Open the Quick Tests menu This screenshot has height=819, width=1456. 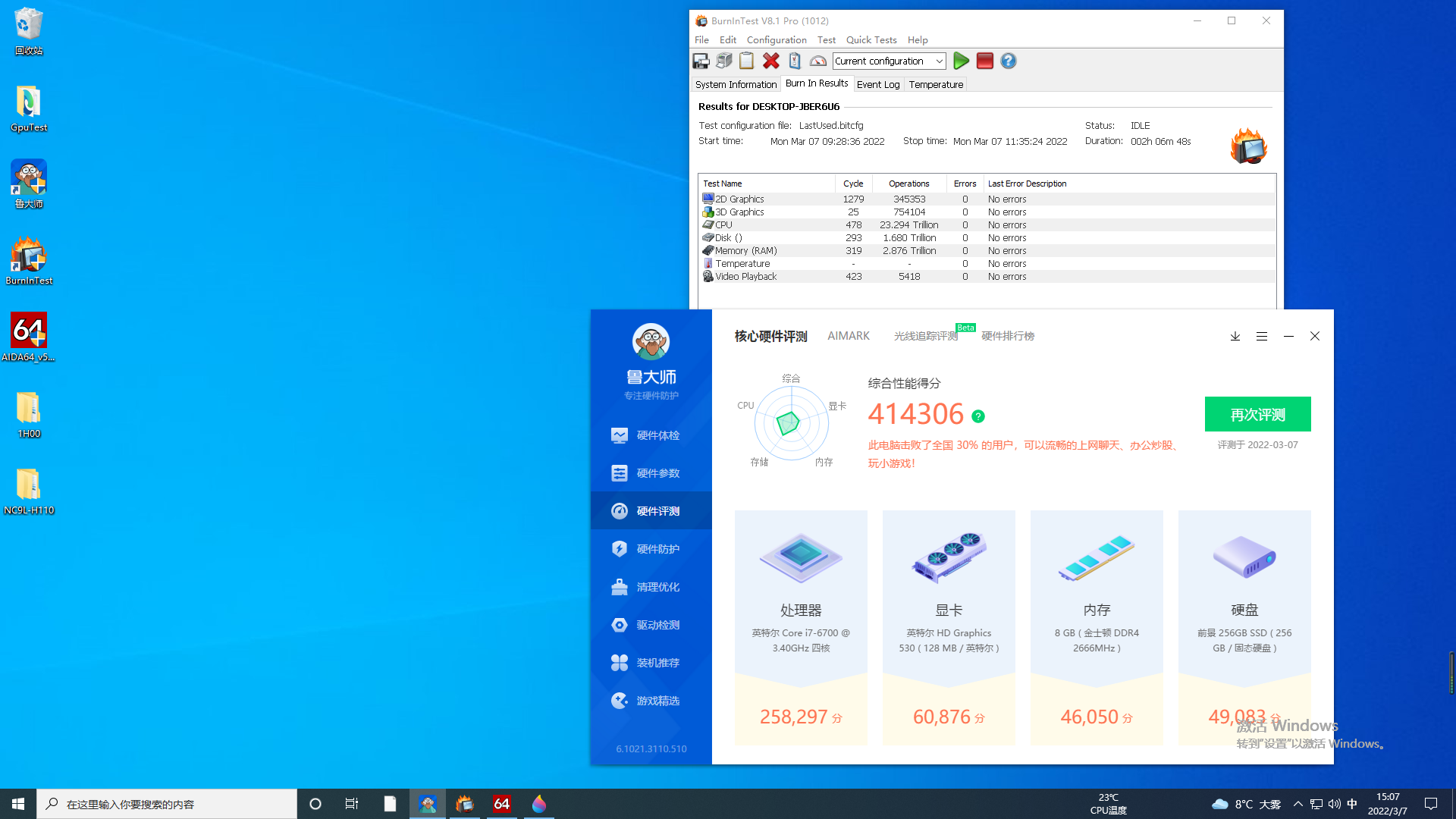(x=871, y=39)
